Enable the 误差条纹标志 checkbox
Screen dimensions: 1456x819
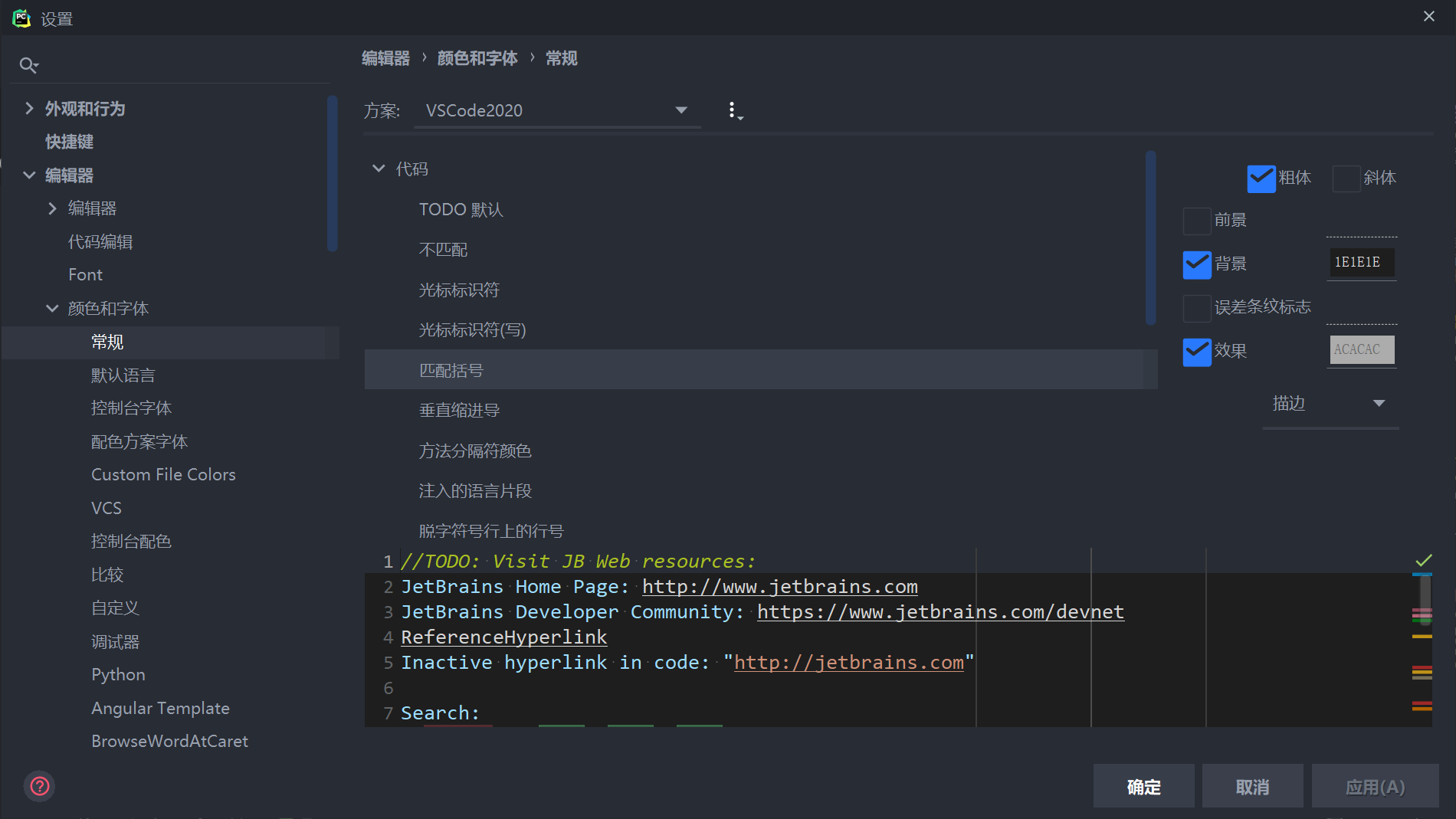[1196, 308]
